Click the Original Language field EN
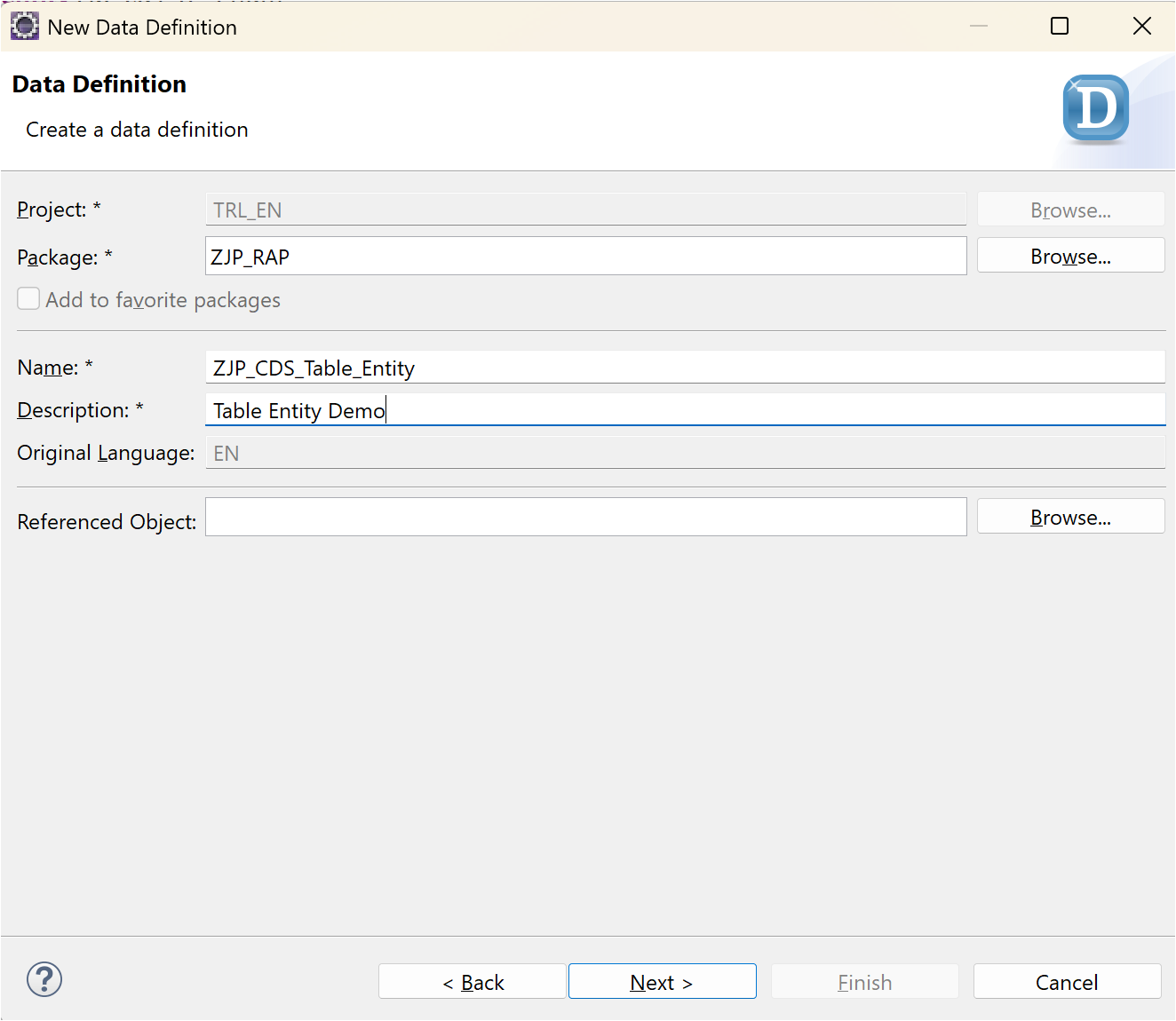 pos(685,453)
